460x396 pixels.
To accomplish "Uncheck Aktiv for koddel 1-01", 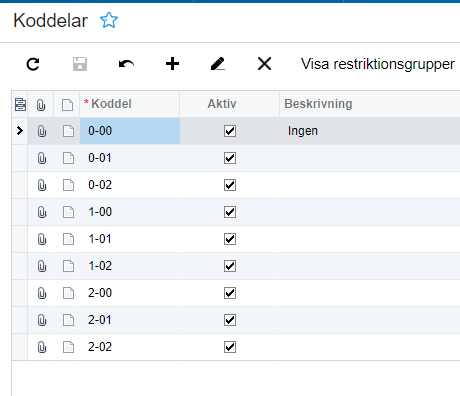I will tap(230, 239).
